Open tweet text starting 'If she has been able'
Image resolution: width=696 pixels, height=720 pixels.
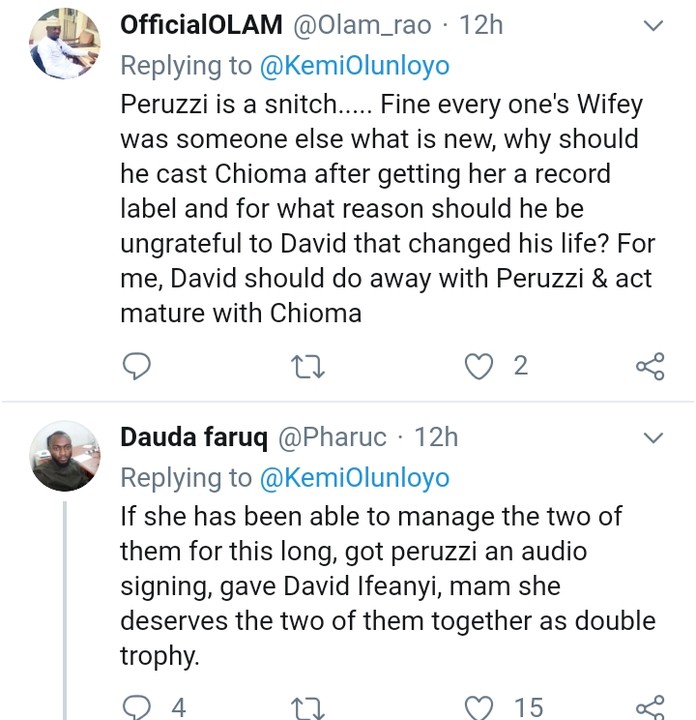coord(388,586)
